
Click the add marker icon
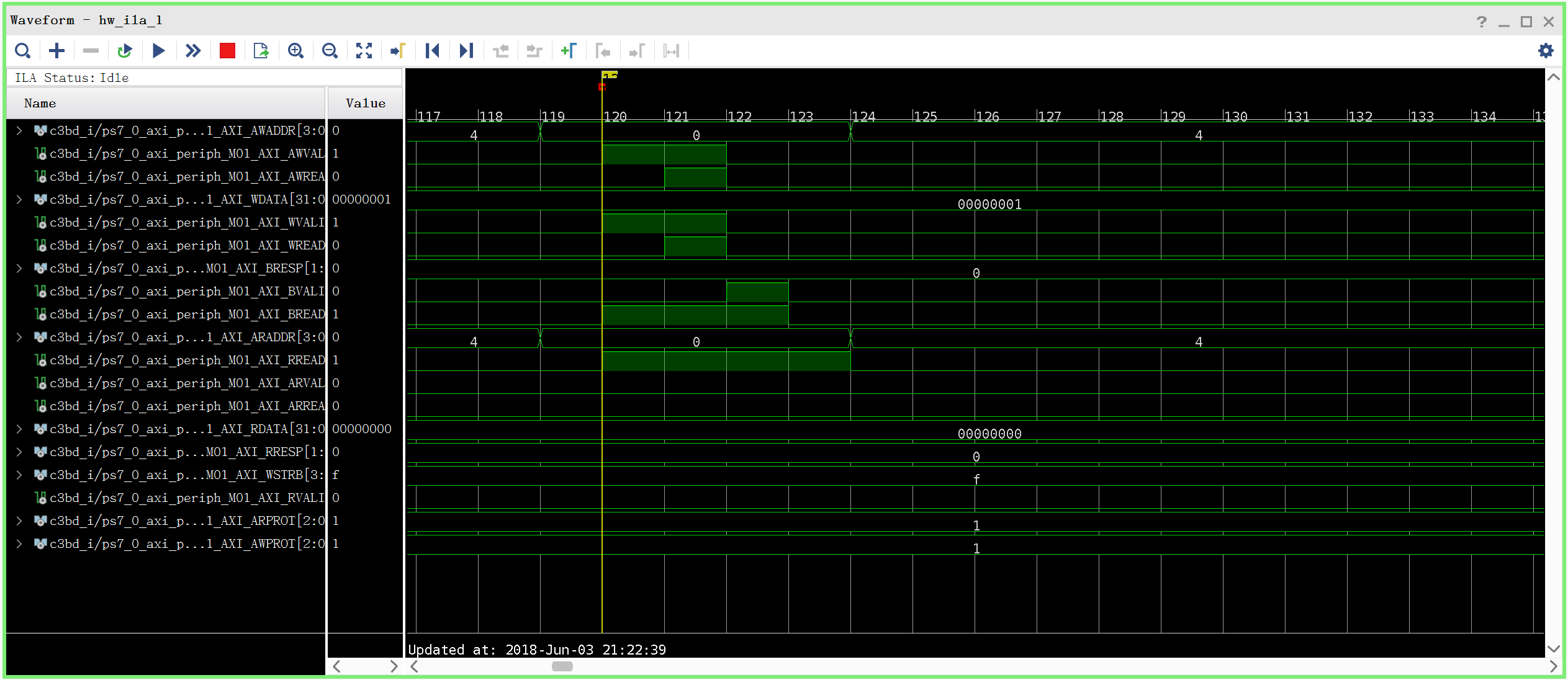pyautogui.click(x=568, y=51)
